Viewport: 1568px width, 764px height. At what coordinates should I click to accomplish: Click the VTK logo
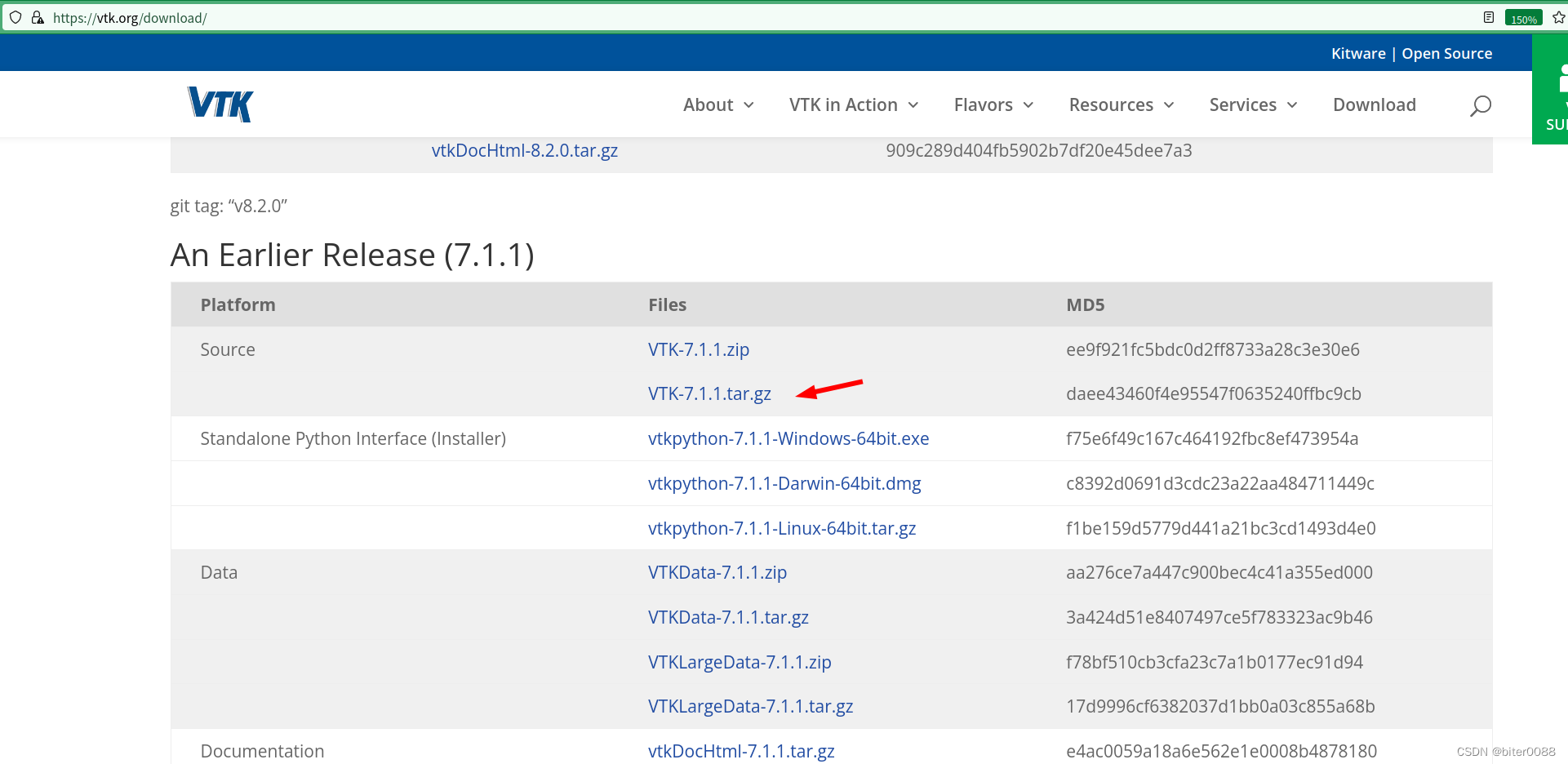(x=220, y=104)
